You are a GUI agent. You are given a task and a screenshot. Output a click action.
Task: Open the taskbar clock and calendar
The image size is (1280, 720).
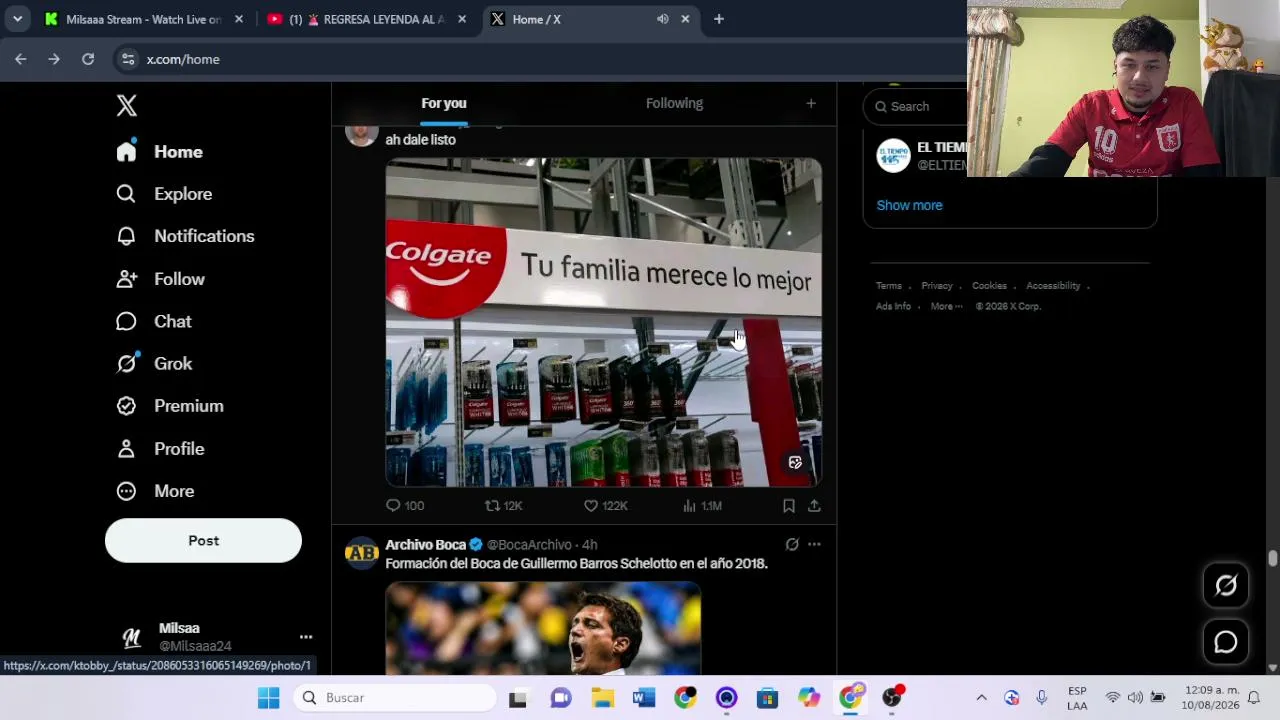(x=1210, y=698)
